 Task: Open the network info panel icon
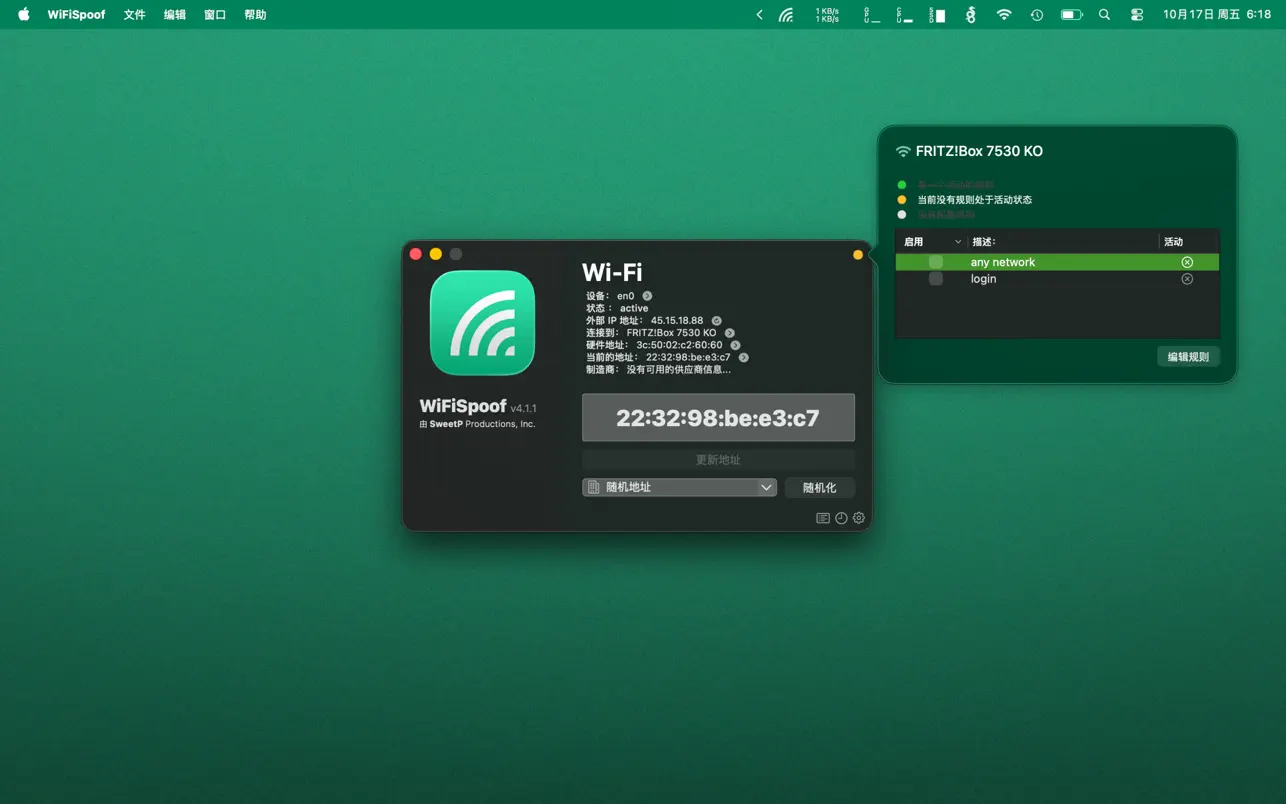point(823,518)
